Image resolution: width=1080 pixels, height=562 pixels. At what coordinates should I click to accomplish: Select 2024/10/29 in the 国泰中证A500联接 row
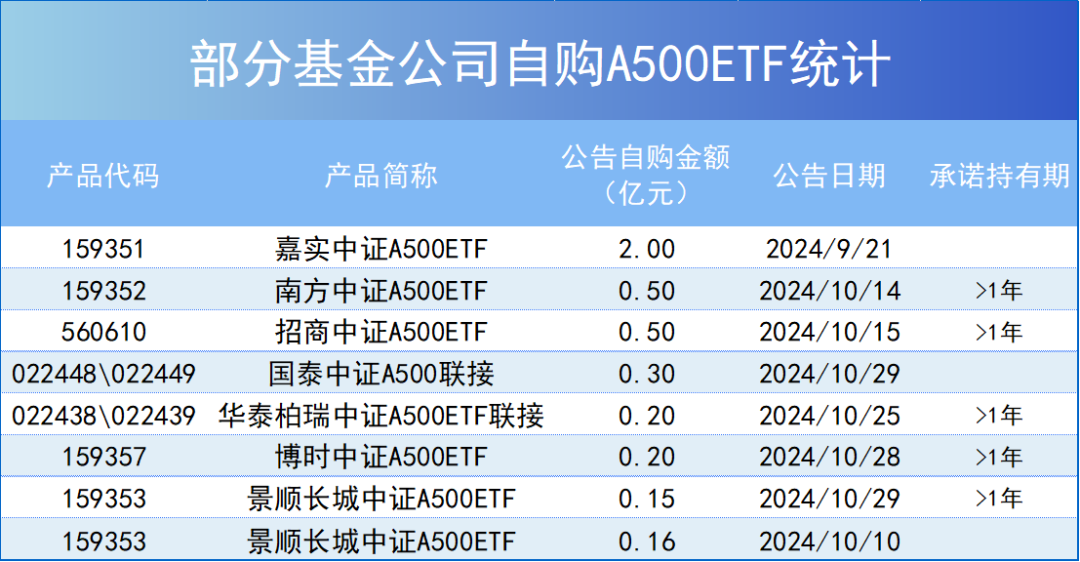(829, 374)
